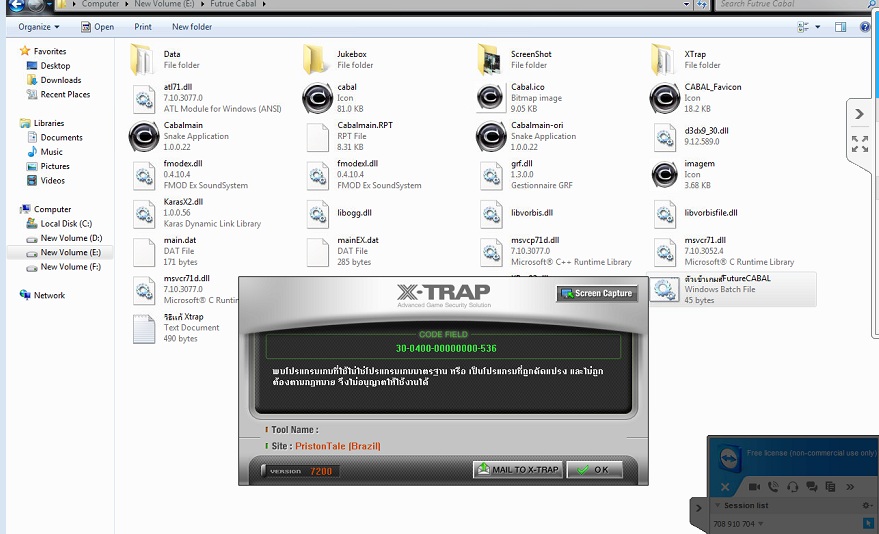Image resolution: width=879 pixels, height=534 pixels.
Task: Click the Search Futrue Cabal field
Action: [794, 4]
